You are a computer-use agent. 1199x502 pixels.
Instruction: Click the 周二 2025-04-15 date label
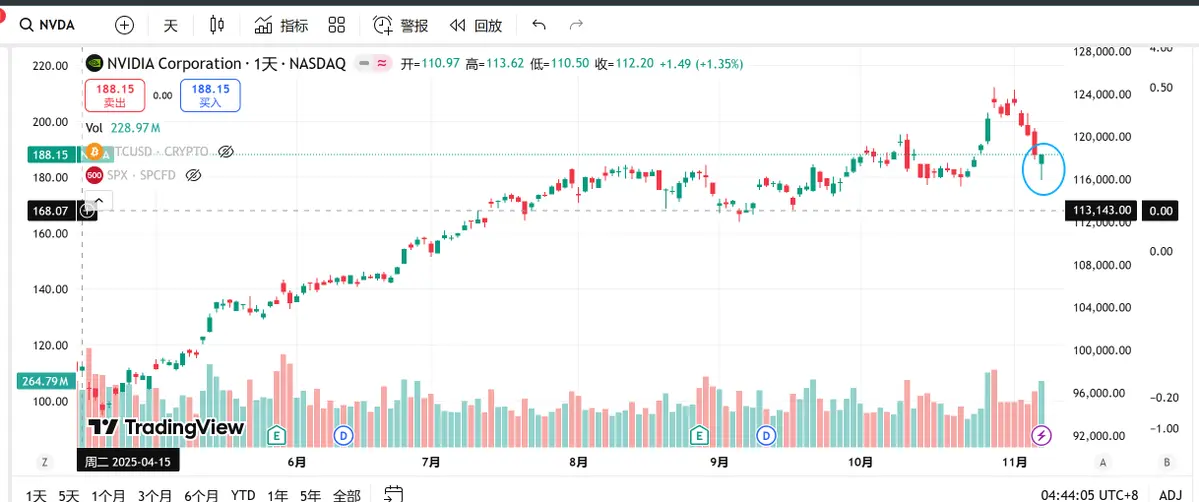(x=129, y=462)
